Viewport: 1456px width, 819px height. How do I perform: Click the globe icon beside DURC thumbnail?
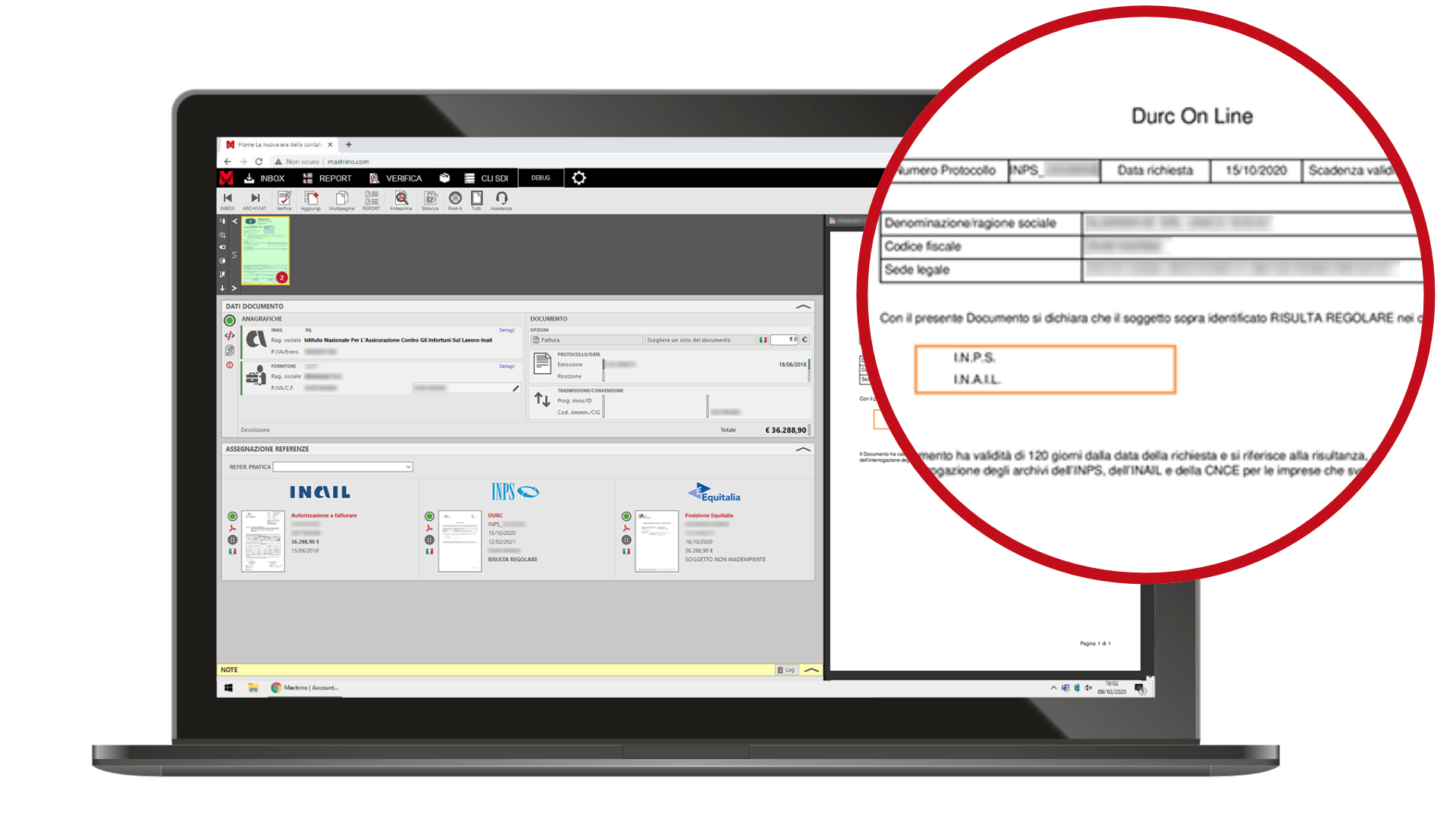tap(429, 540)
